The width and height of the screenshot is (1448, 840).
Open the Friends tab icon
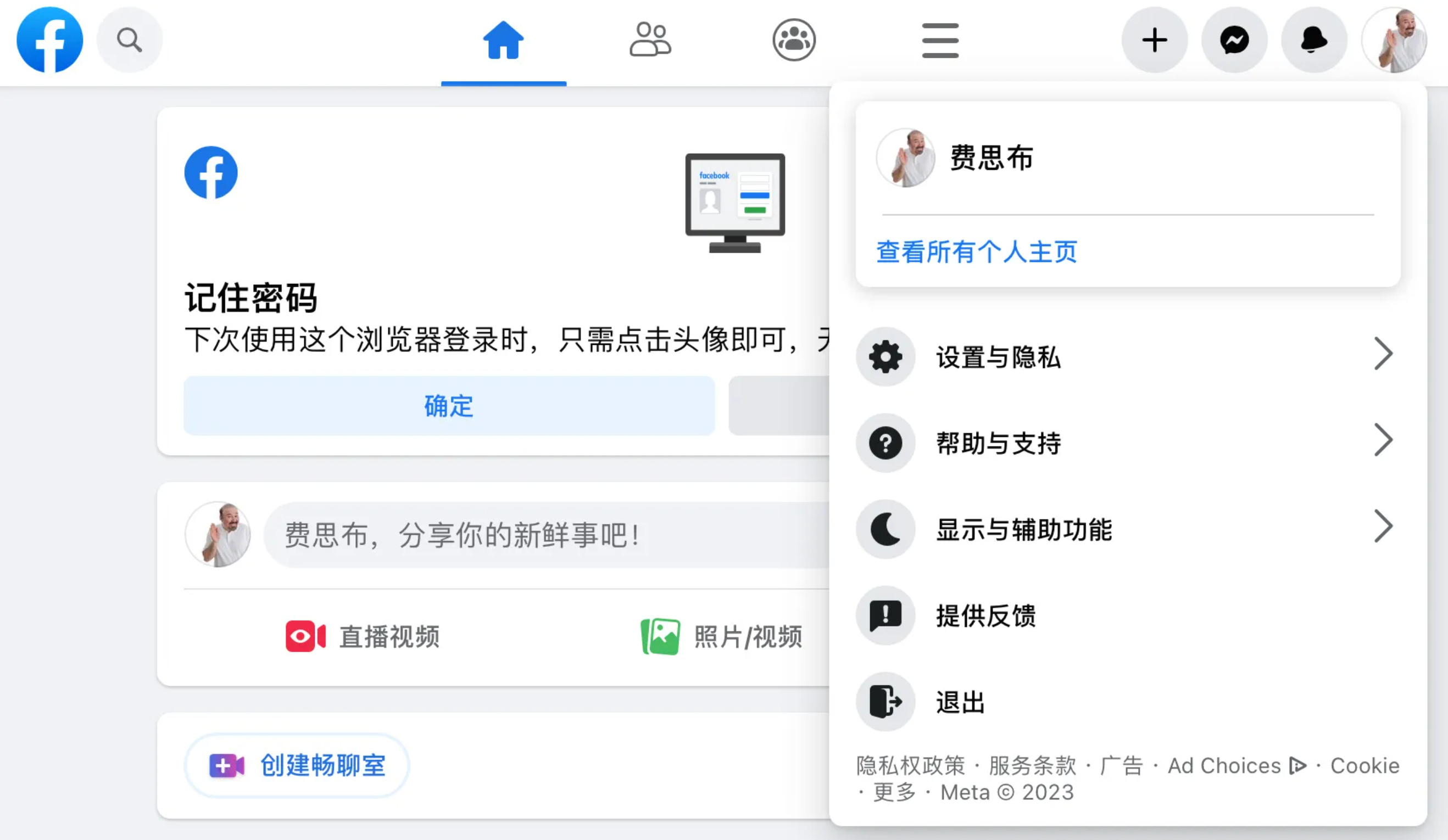[650, 40]
